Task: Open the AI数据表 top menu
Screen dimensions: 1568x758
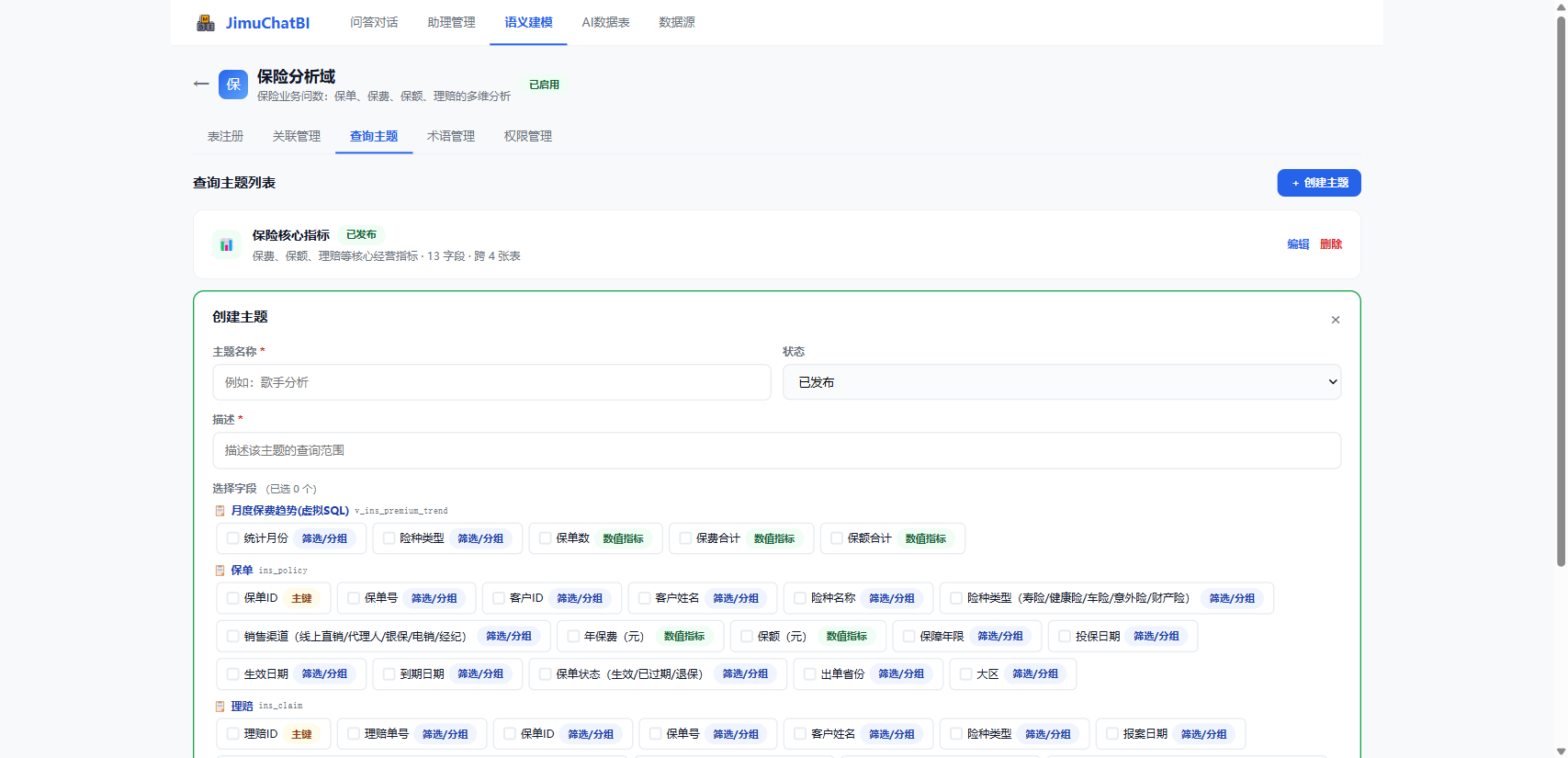Action: pos(605,22)
